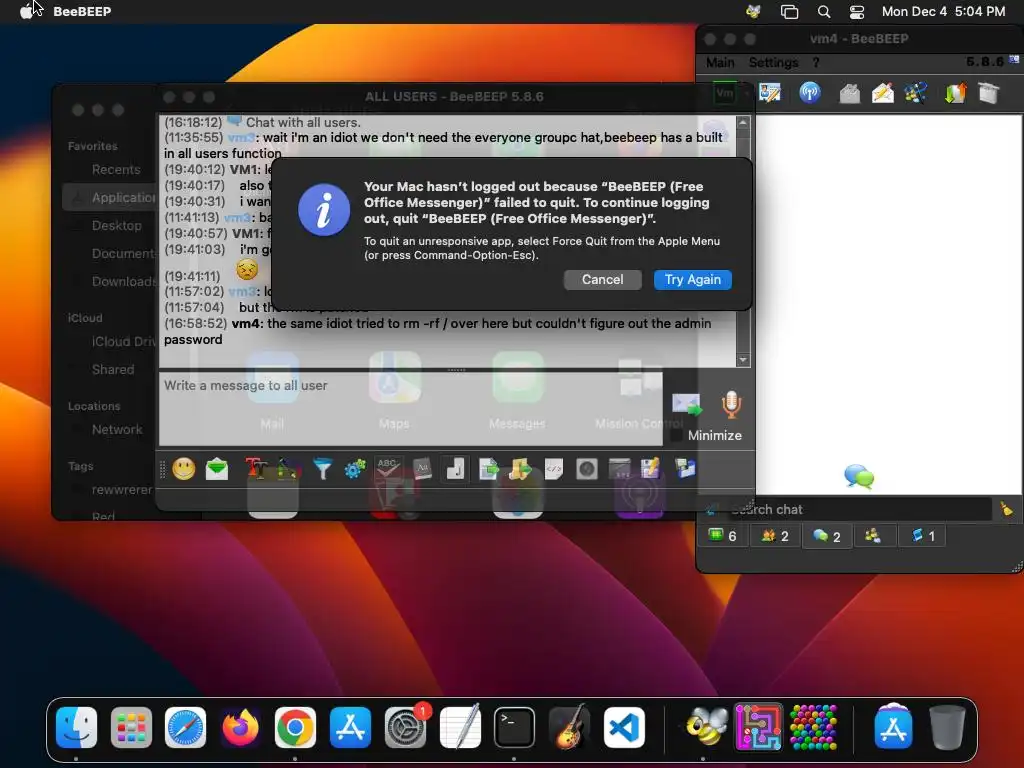Viewport: 1024px width, 768px height.
Task: Click the broom clear search icon
Action: [x=1006, y=509]
